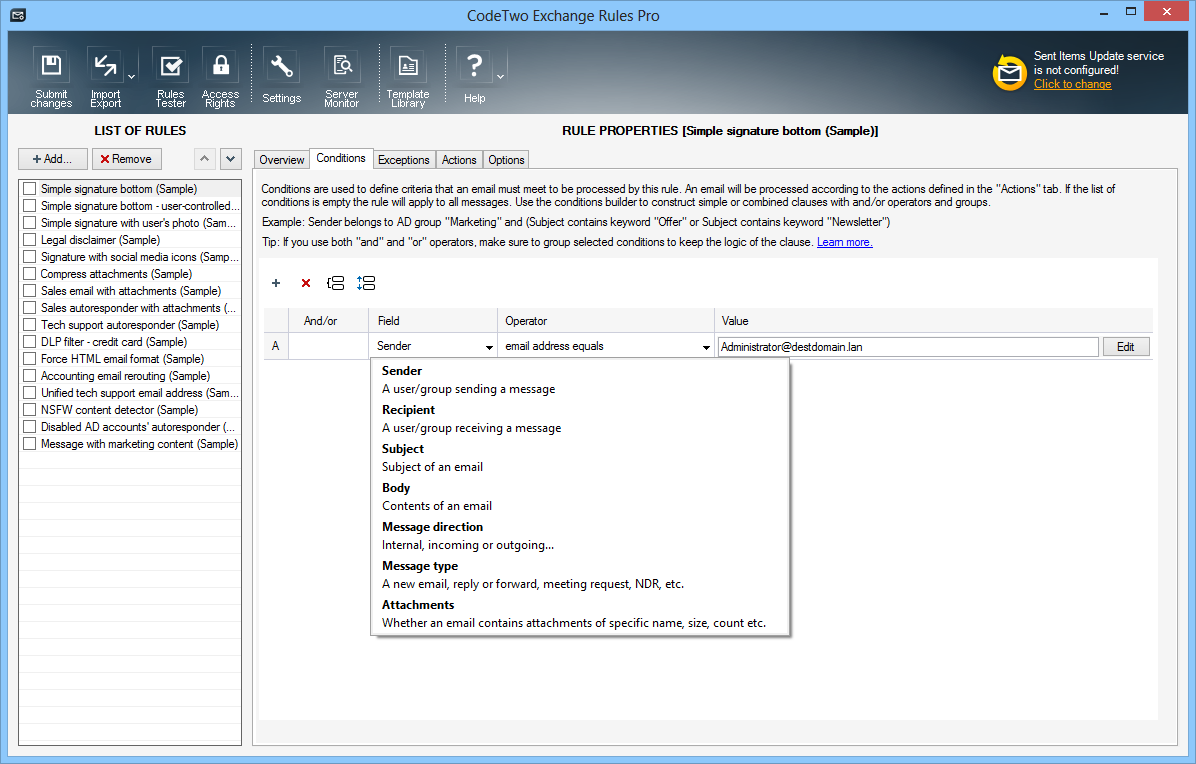Toggle 'Sales email with attachments (Sample)' checkbox
This screenshot has width=1196, height=764.
pyautogui.click(x=30, y=291)
